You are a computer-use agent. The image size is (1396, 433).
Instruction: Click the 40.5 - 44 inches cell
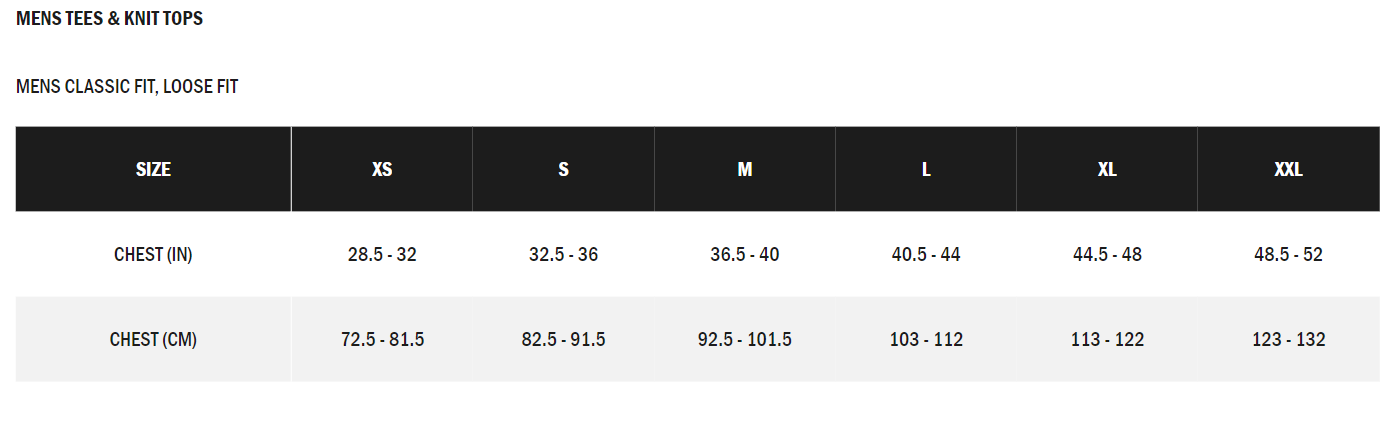pyautogui.click(x=926, y=254)
